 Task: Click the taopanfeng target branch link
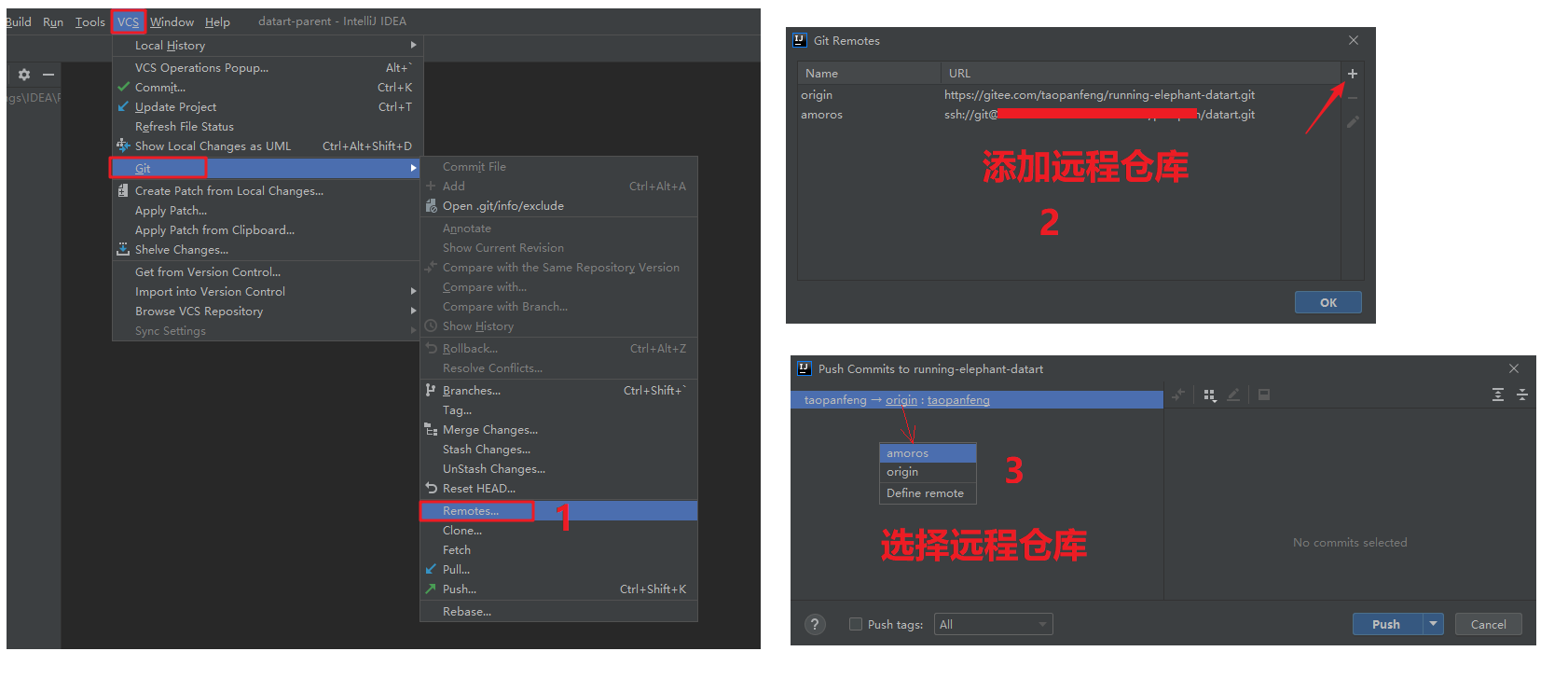[958, 399]
